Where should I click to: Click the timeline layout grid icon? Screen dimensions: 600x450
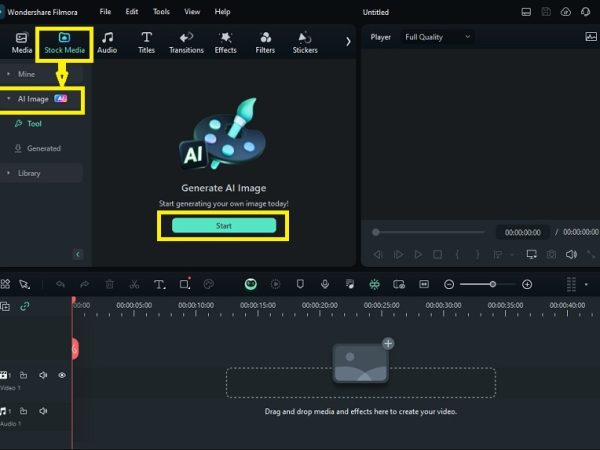tap(5, 284)
